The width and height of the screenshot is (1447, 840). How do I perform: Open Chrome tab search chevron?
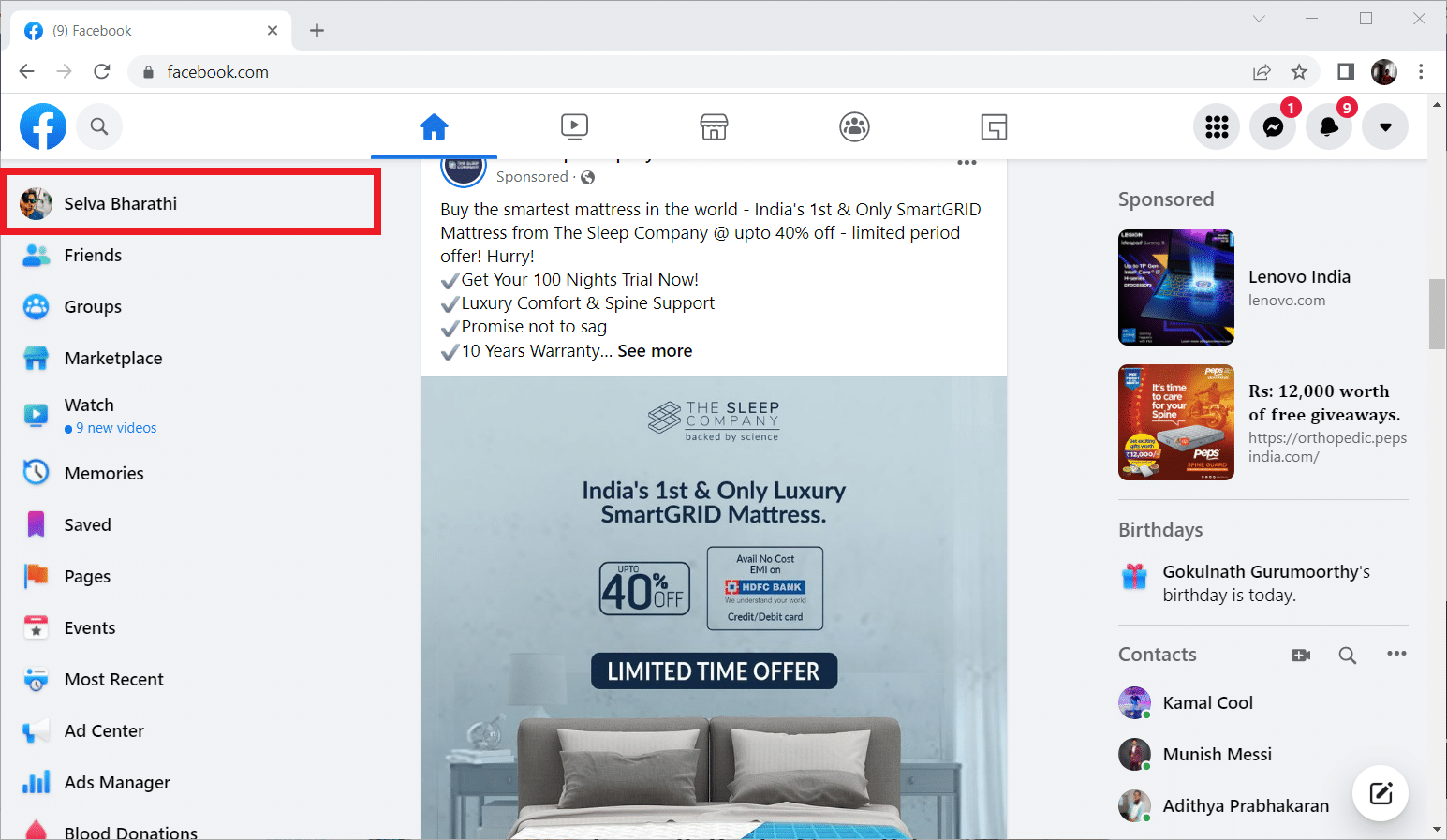pos(1259,19)
